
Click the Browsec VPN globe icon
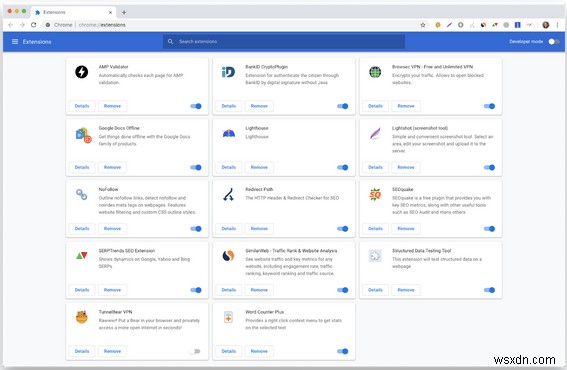[x=375, y=72]
